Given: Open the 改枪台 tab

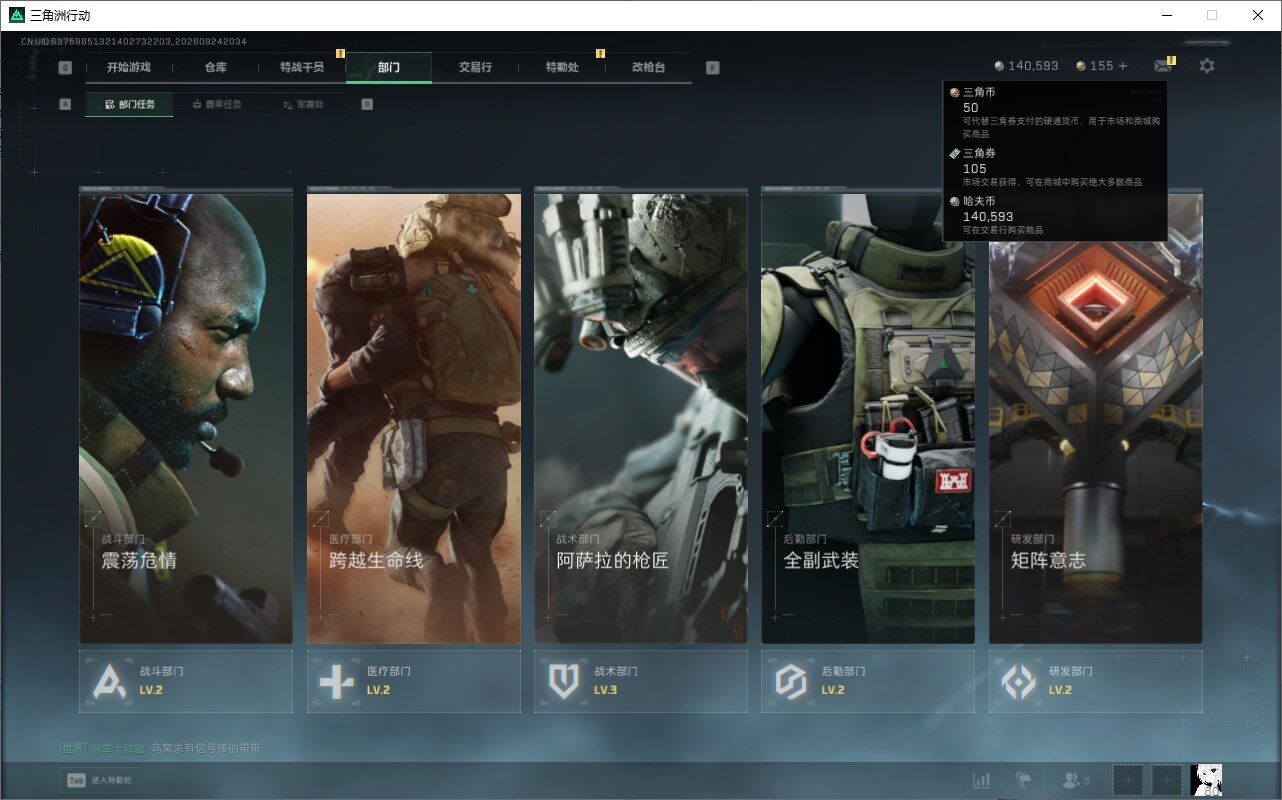Looking at the screenshot, I should coord(648,67).
